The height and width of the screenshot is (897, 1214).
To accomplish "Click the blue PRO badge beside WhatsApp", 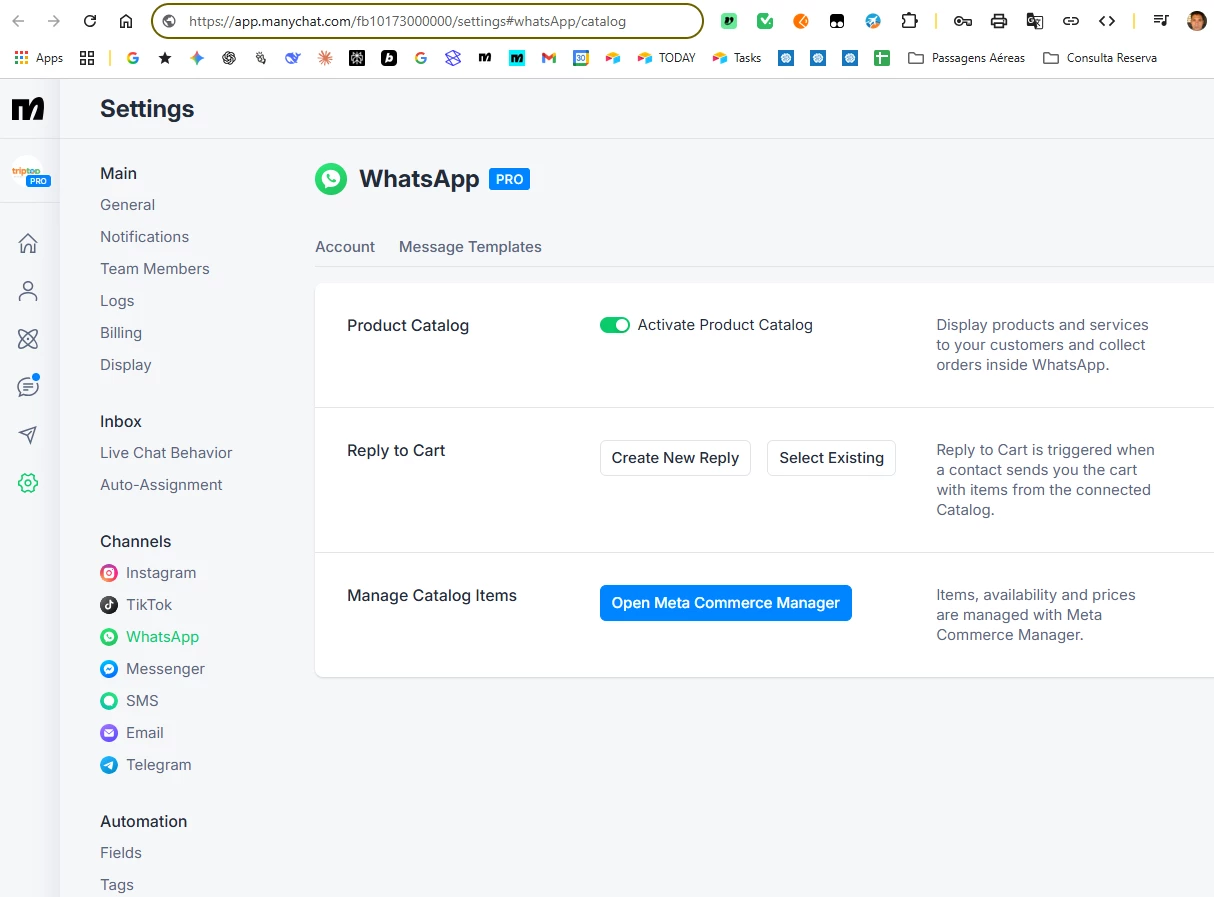I will [509, 179].
